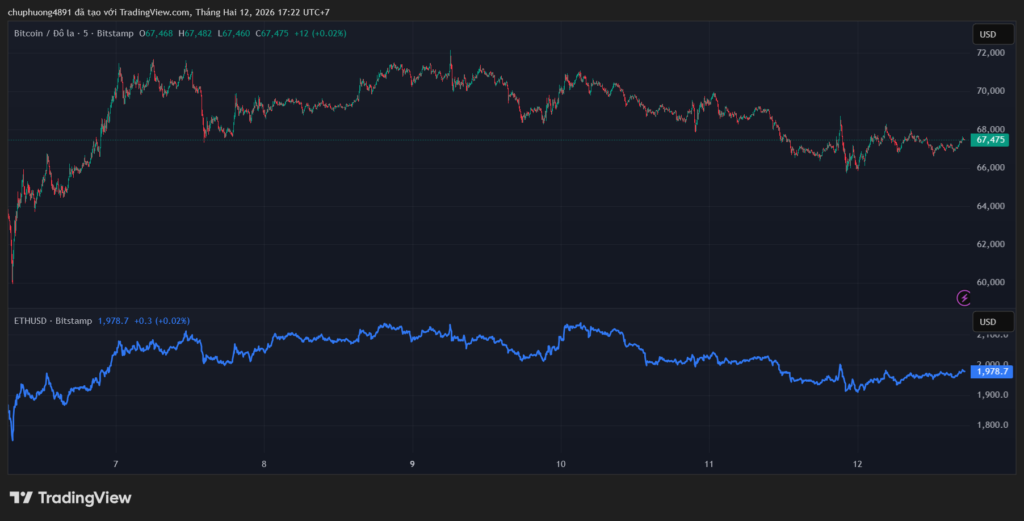Click the green 67,475 current price label
Screen dimensions: 1024x521
[x=990, y=140]
